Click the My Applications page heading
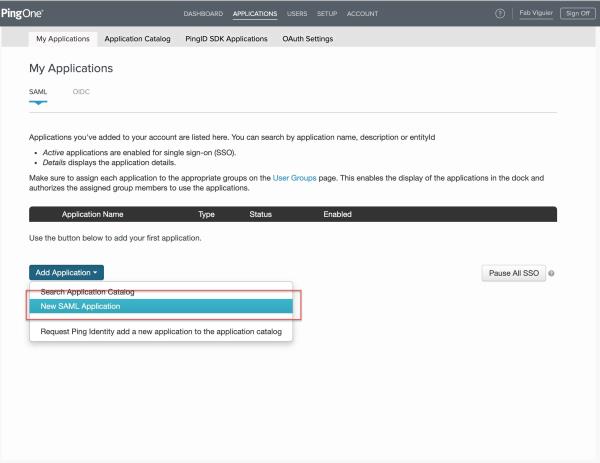Screen dimensions: 600x463 71,68
